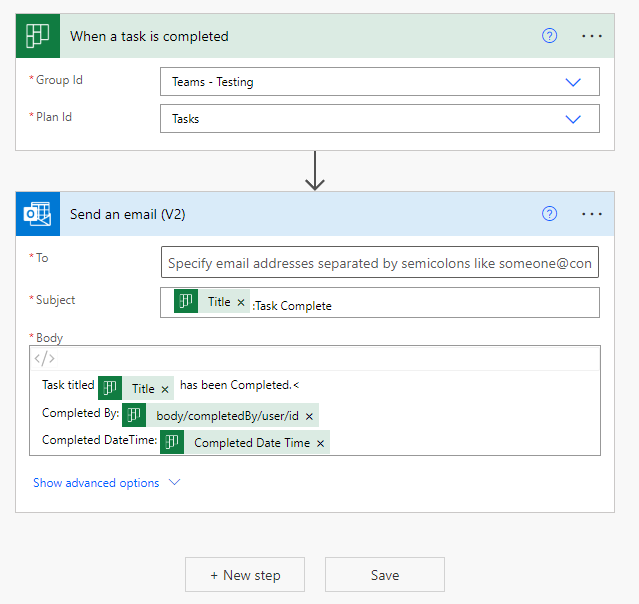Remove the Title token from the Subject

pyautogui.click(x=241, y=302)
